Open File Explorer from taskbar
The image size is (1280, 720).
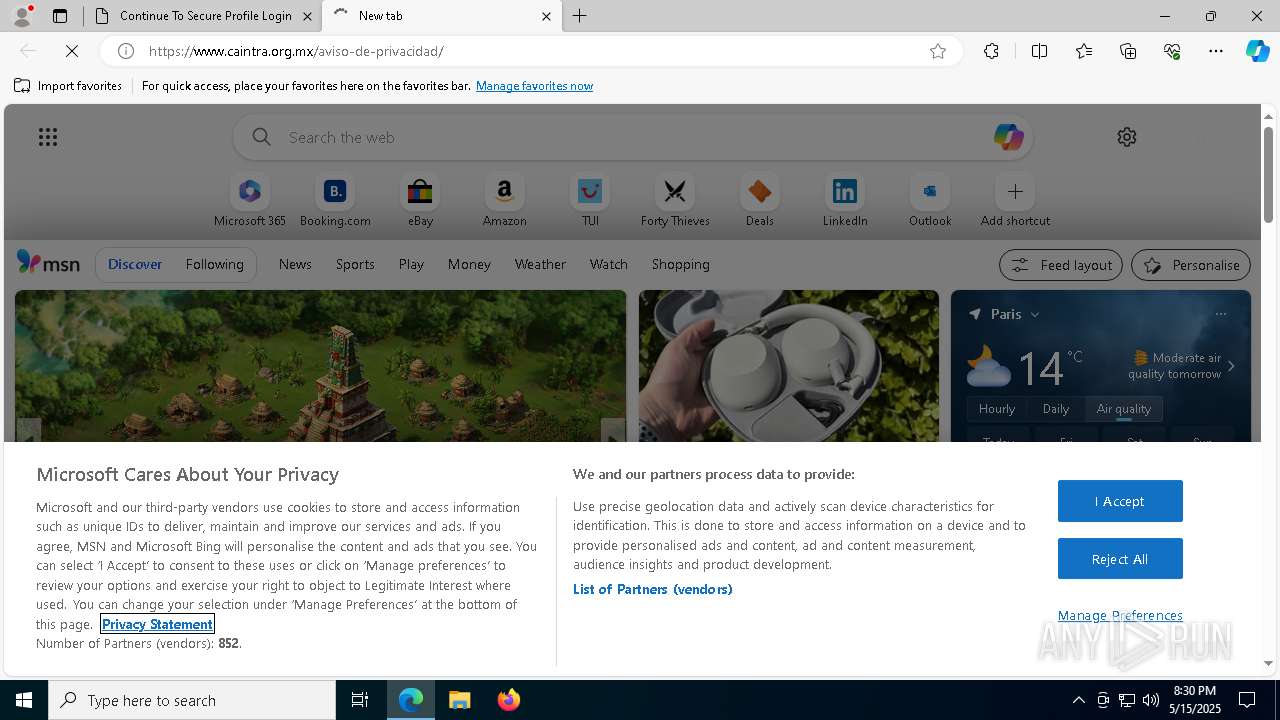460,700
